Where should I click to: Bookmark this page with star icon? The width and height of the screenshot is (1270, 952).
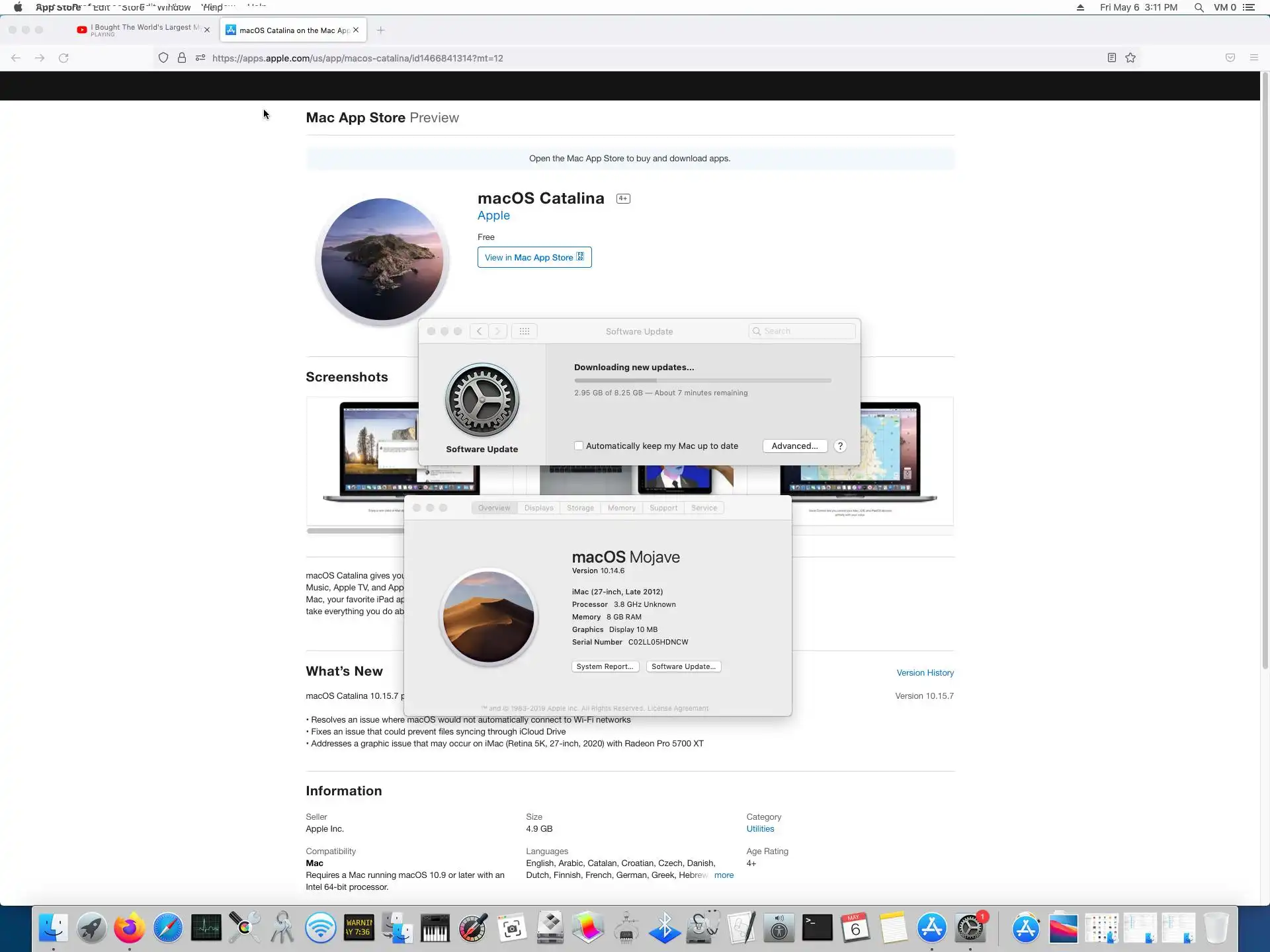coord(1130,58)
